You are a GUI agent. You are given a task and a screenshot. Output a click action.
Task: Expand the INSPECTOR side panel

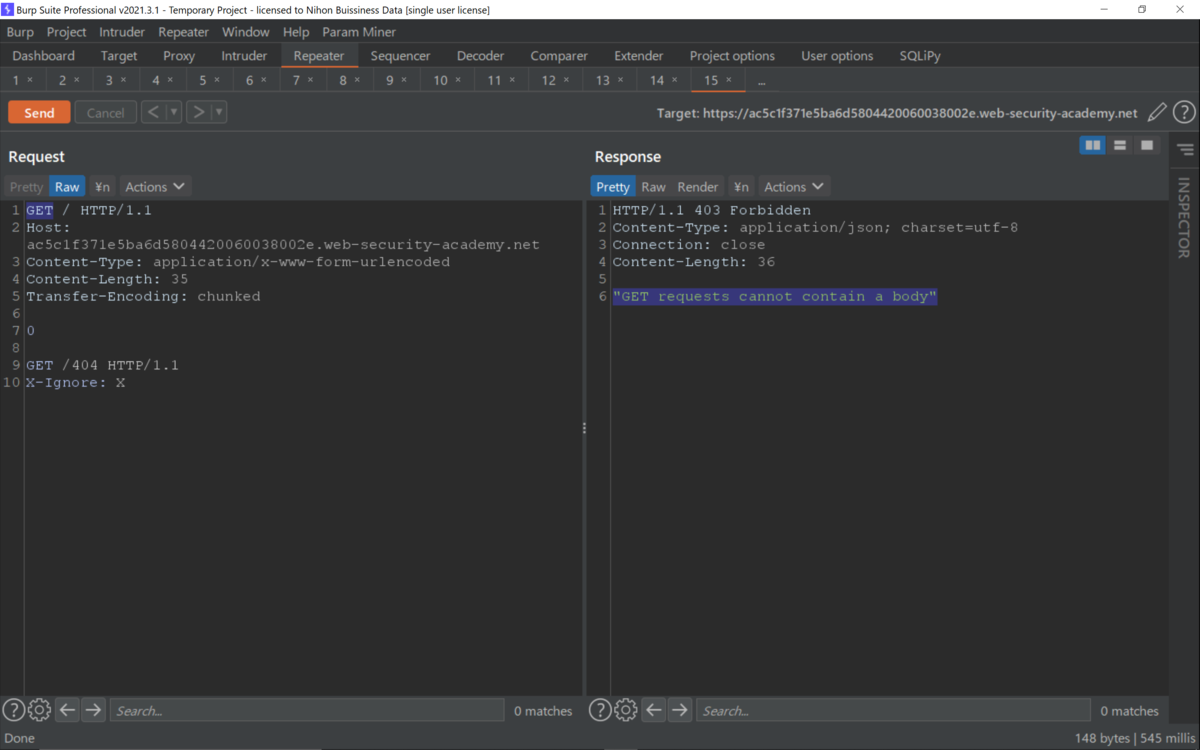point(1184,218)
